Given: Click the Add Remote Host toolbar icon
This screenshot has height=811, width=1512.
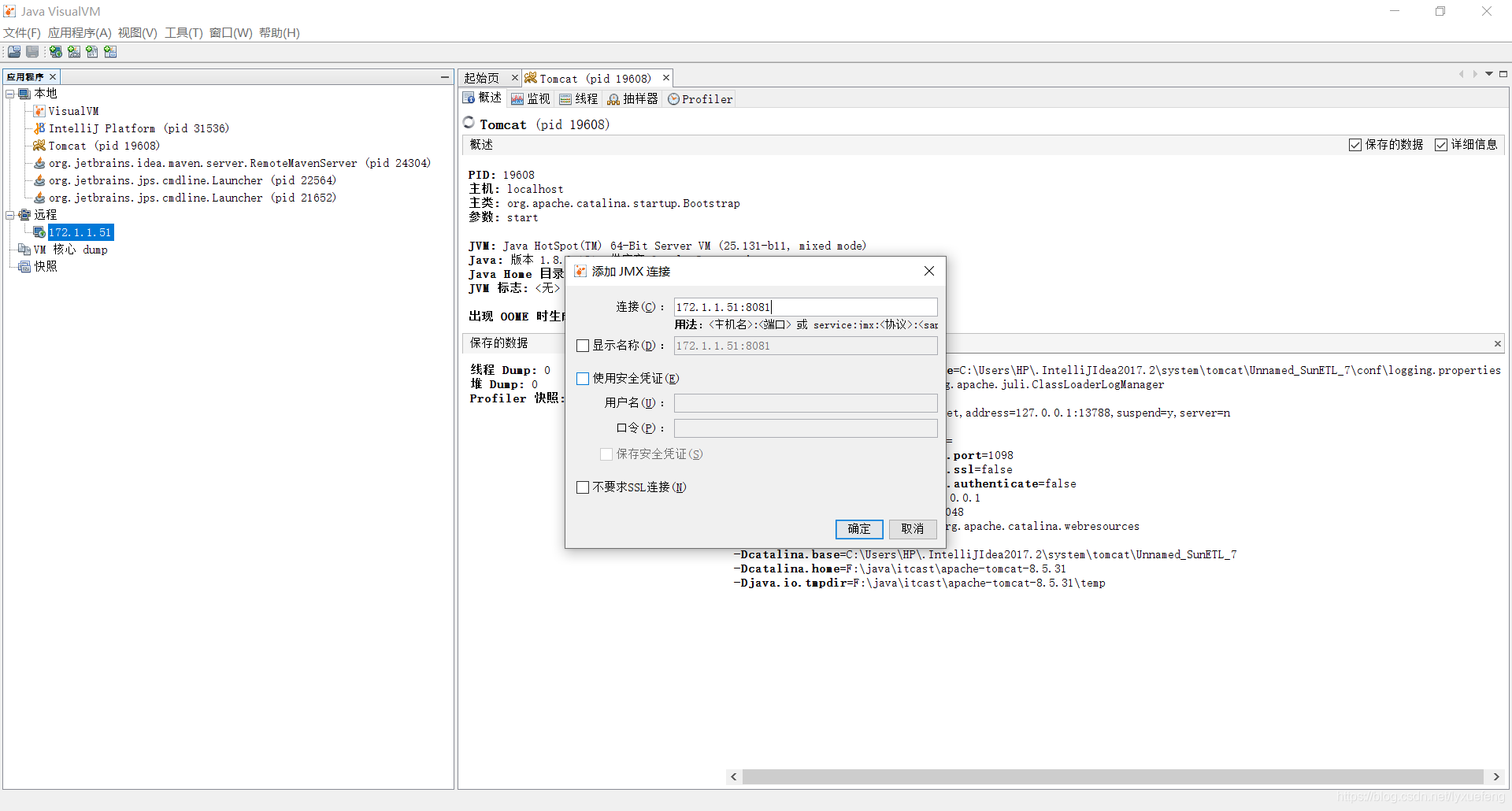Looking at the screenshot, I should pos(56,52).
